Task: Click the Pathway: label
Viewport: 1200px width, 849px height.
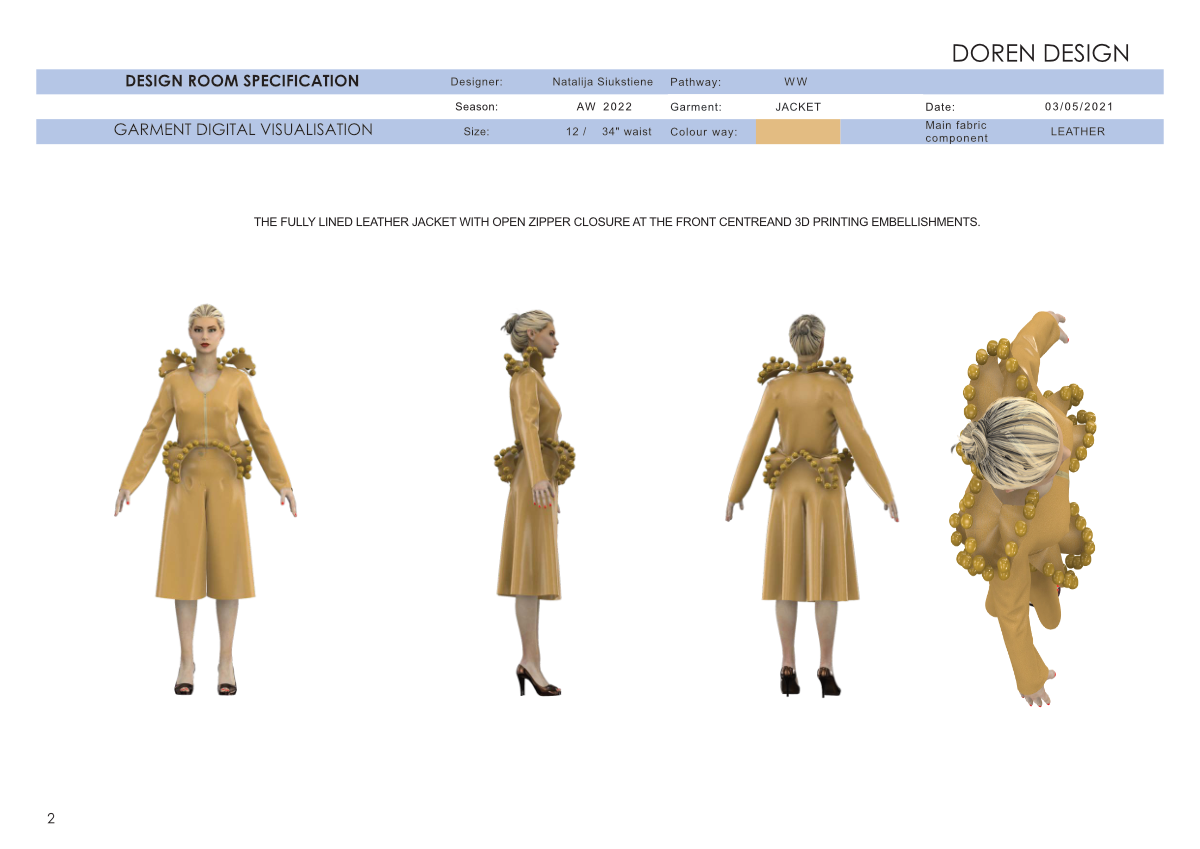Action: (x=695, y=82)
